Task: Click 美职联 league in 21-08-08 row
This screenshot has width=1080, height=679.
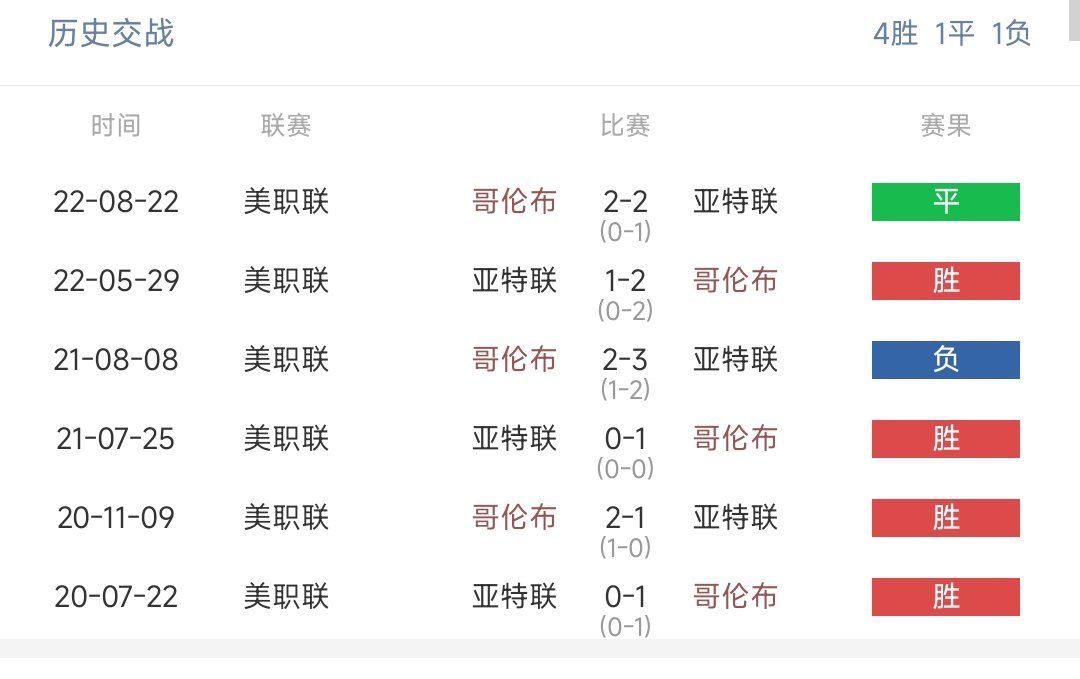Action: (286, 359)
